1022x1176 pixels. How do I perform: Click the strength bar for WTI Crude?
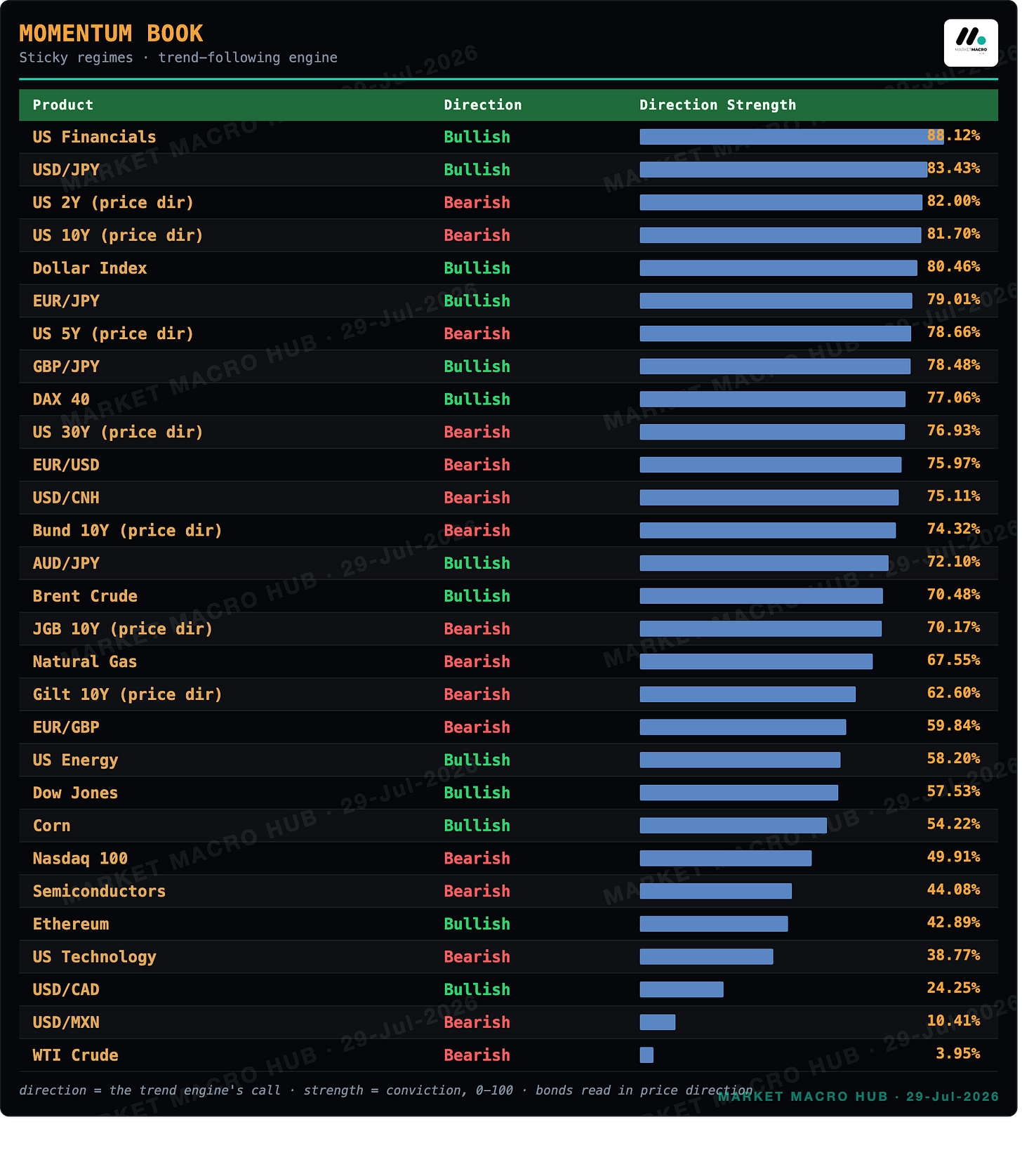coord(646,1055)
